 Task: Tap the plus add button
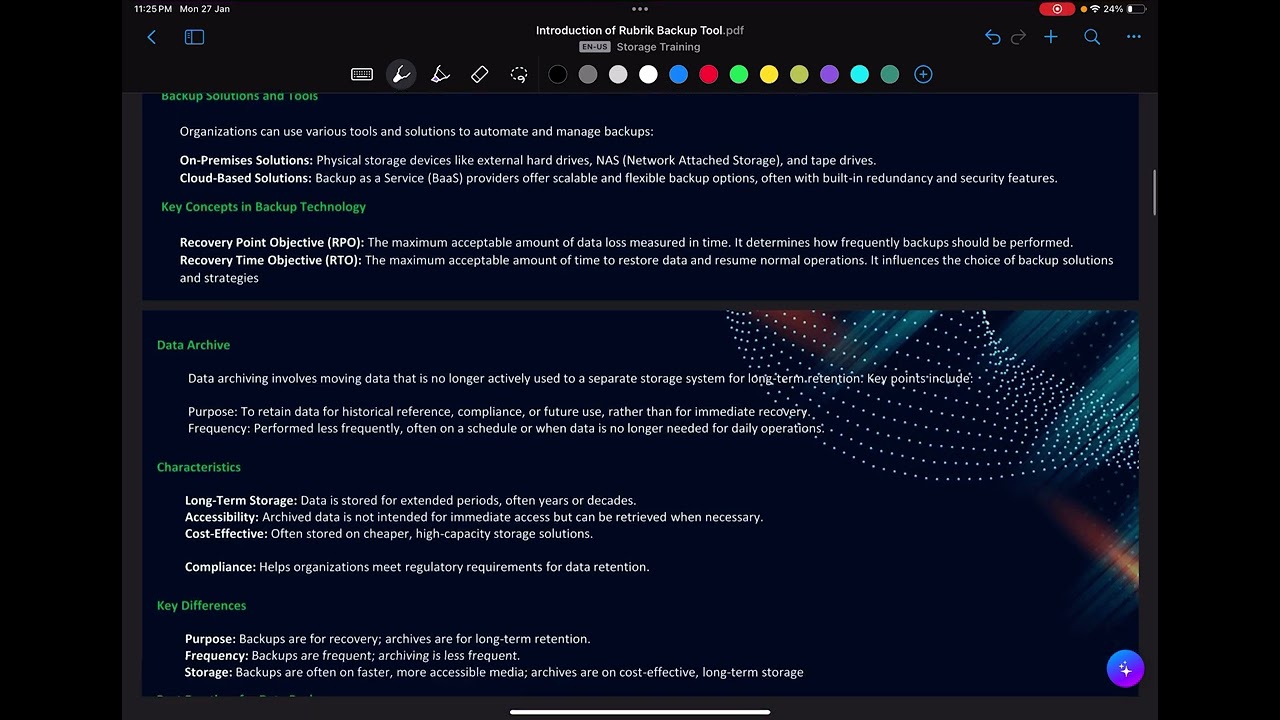pyautogui.click(x=1051, y=37)
